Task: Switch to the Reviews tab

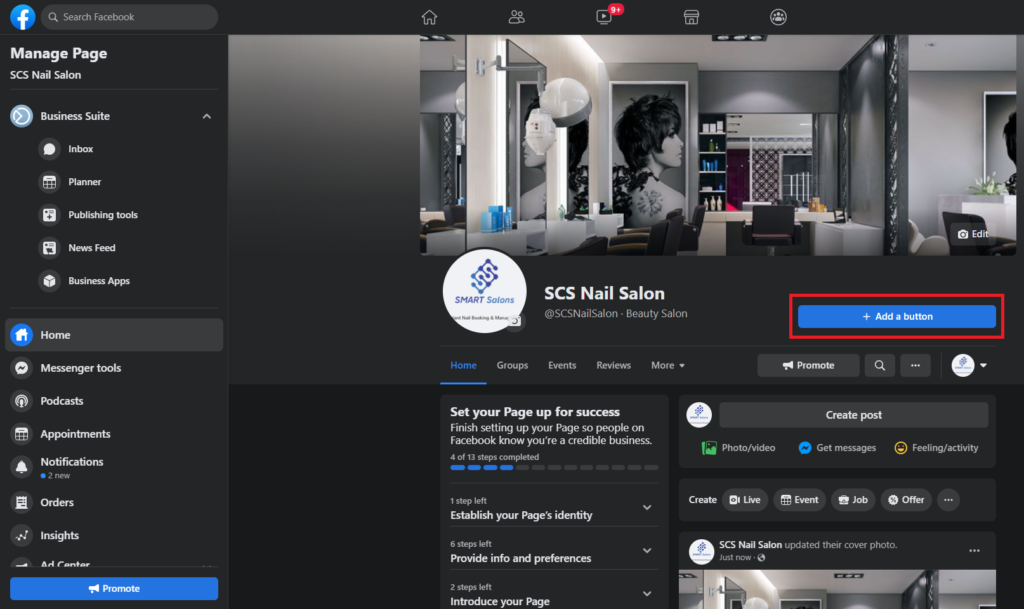Action: [613, 366]
